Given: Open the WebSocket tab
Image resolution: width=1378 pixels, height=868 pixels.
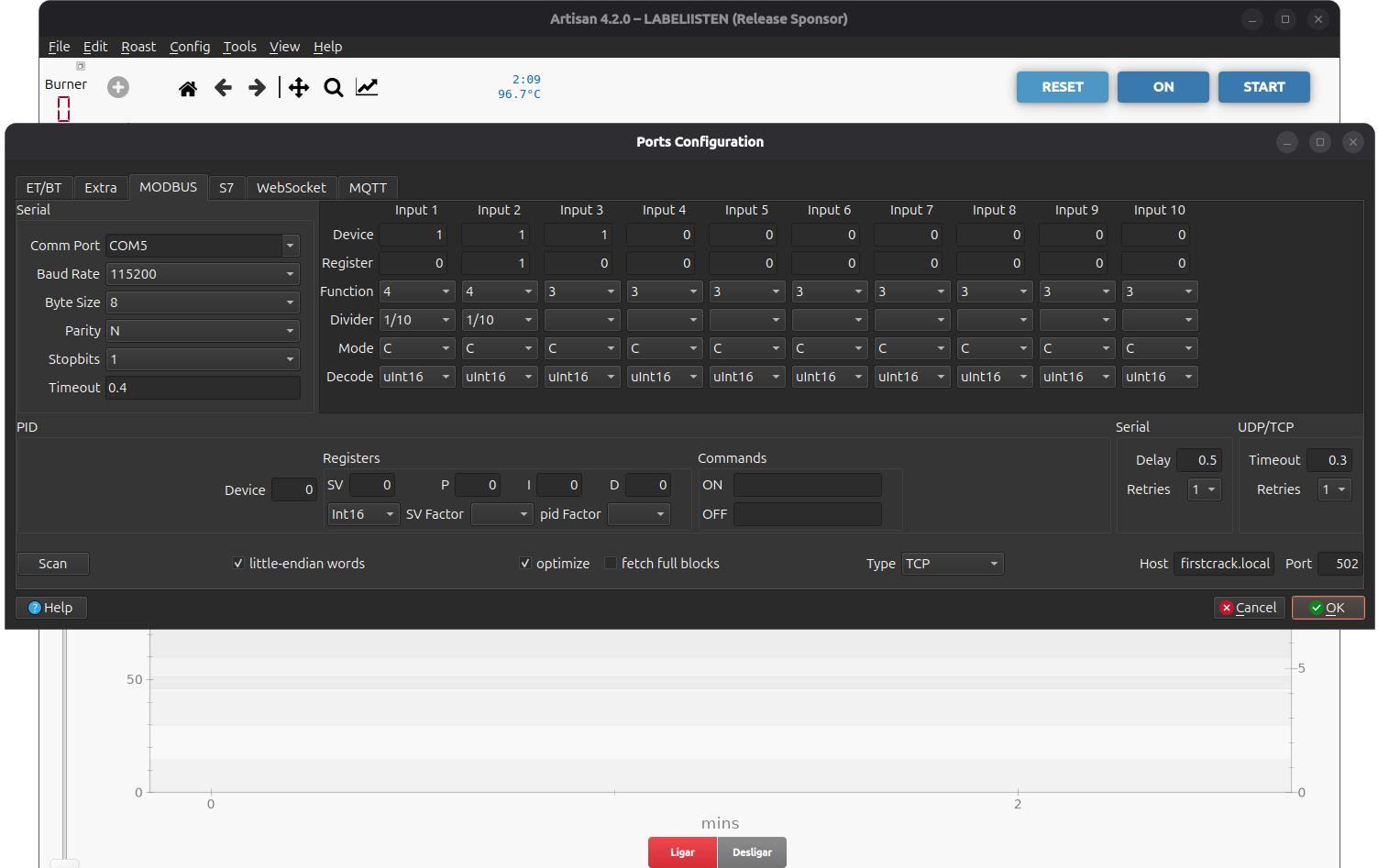Looking at the screenshot, I should tap(292, 187).
